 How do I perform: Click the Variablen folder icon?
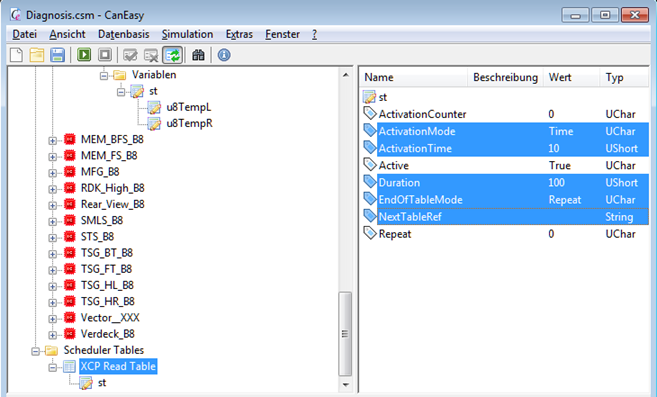click(x=120, y=75)
